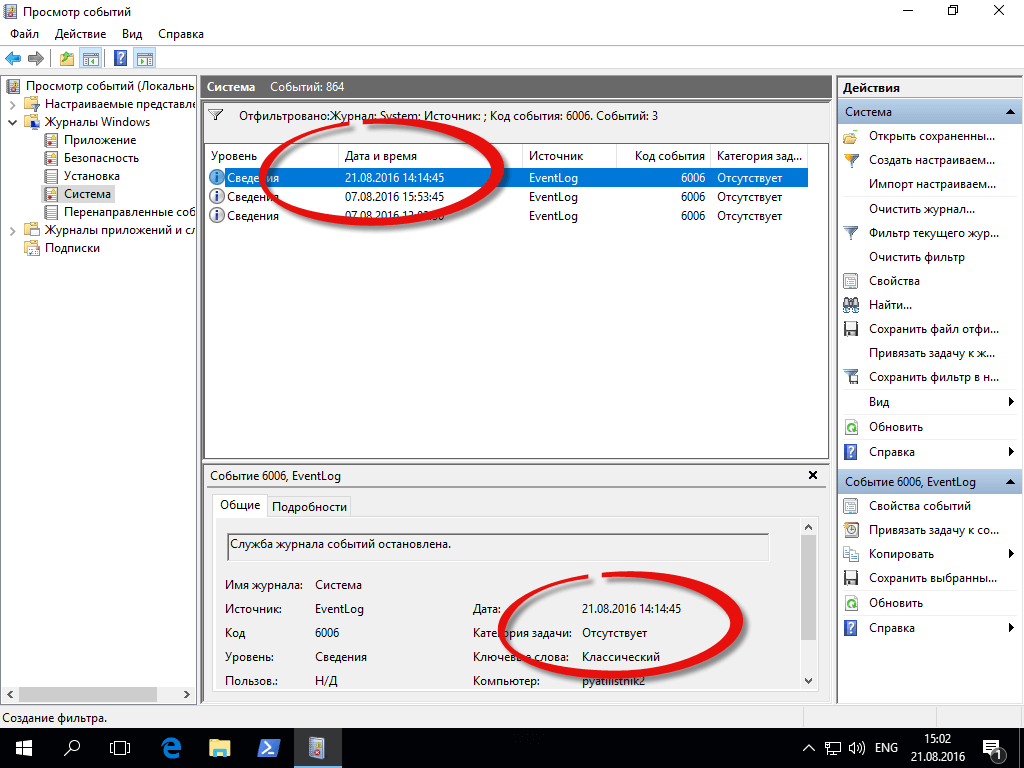Switch to the Подробности tab

click(309, 506)
